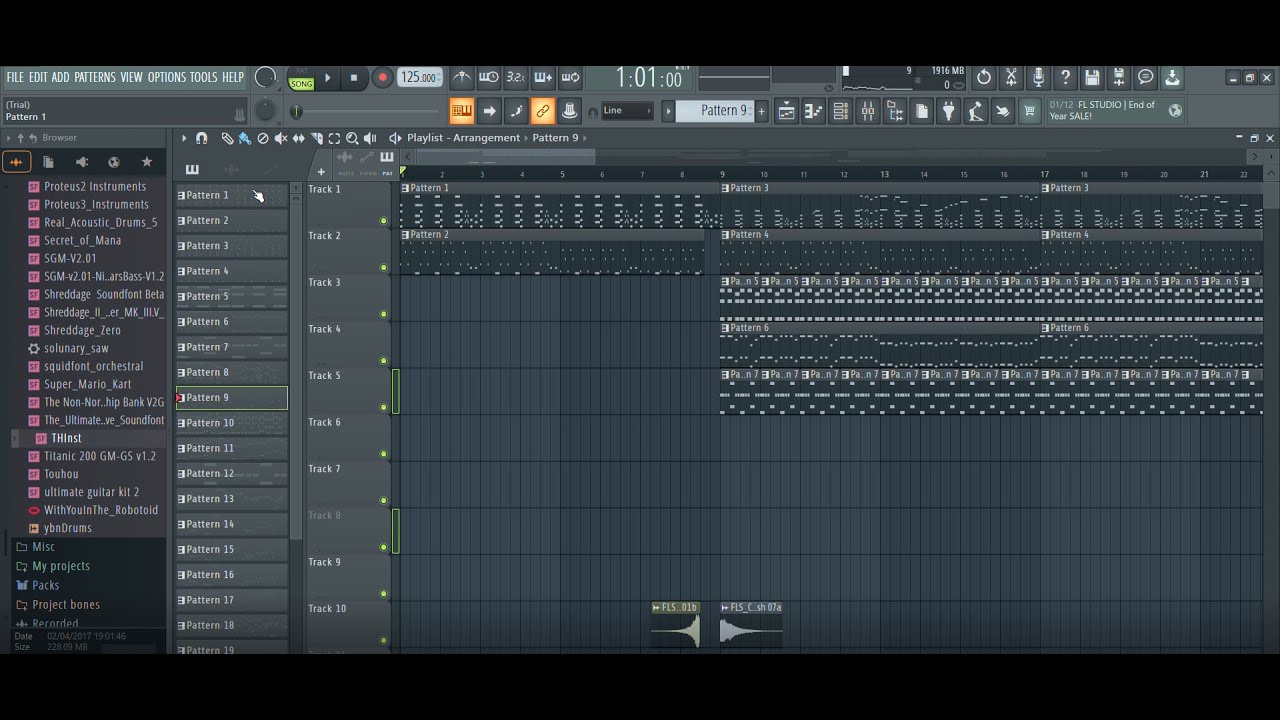Select Pattern 14 in the picker panel

coord(232,524)
